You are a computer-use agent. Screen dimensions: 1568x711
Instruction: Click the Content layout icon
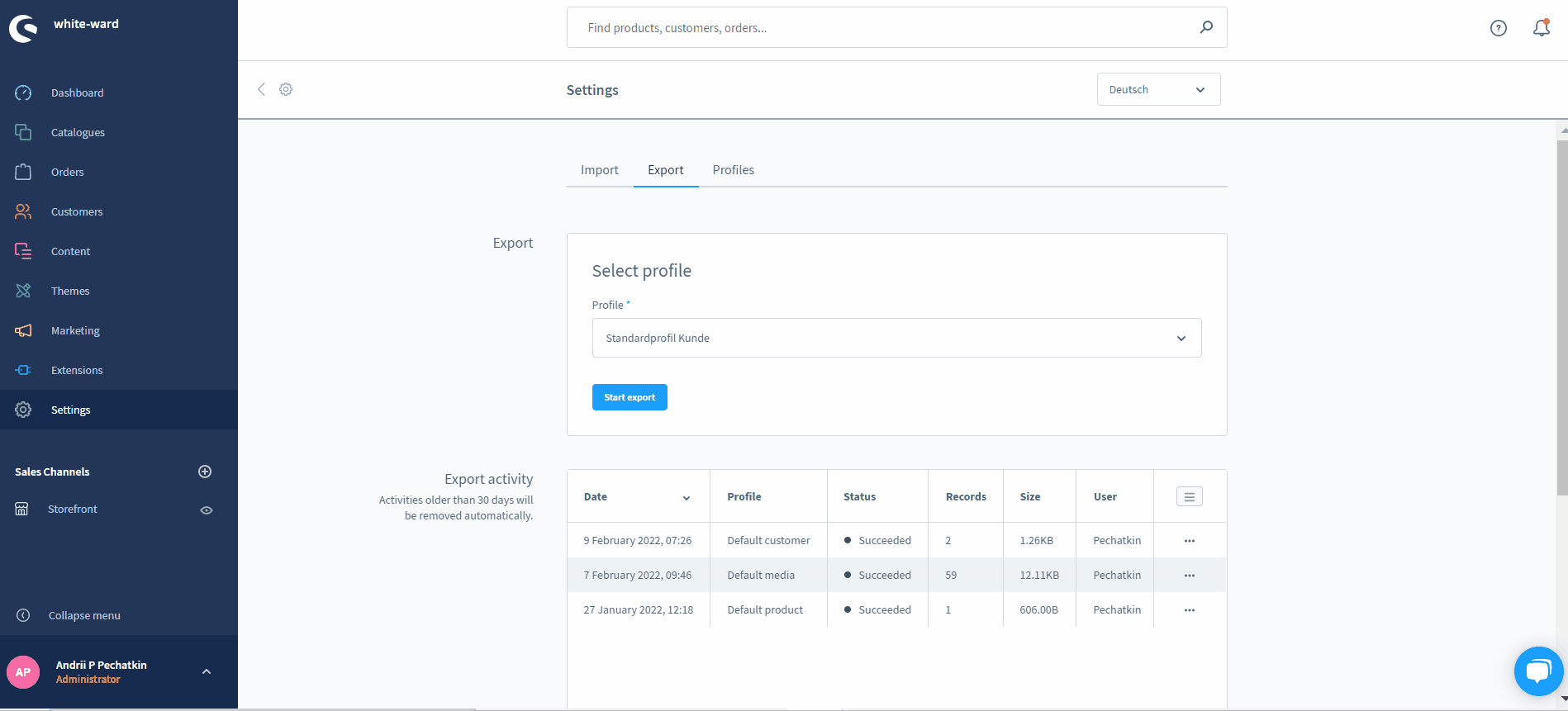point(23,251)
